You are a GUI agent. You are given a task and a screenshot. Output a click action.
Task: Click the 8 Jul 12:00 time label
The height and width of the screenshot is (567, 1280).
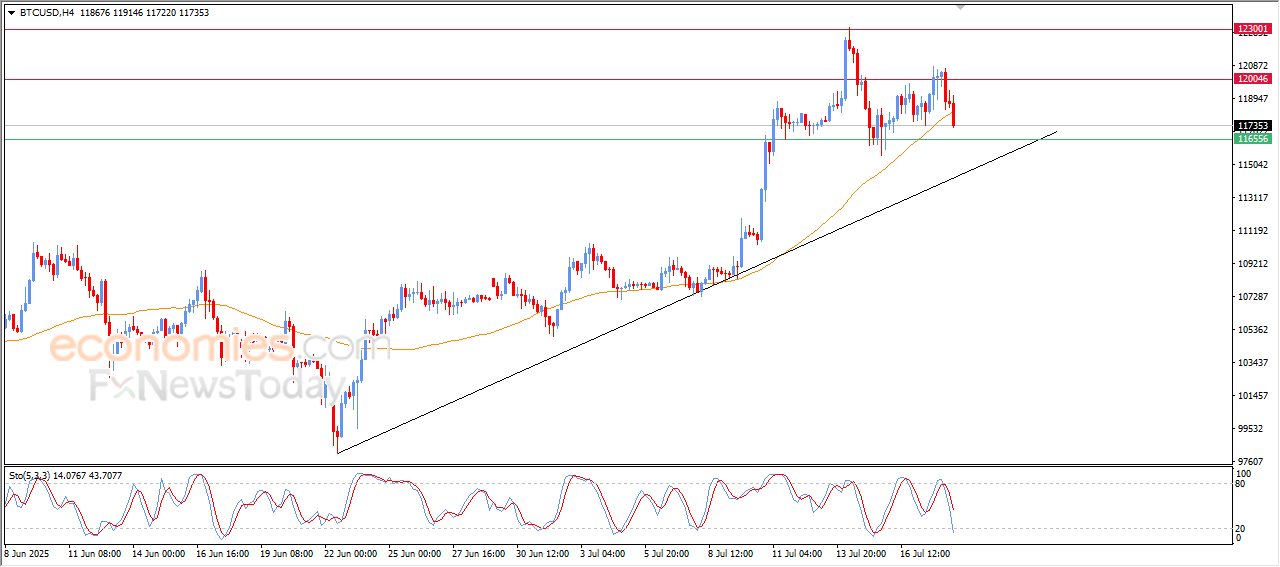(x=731, y=552)
